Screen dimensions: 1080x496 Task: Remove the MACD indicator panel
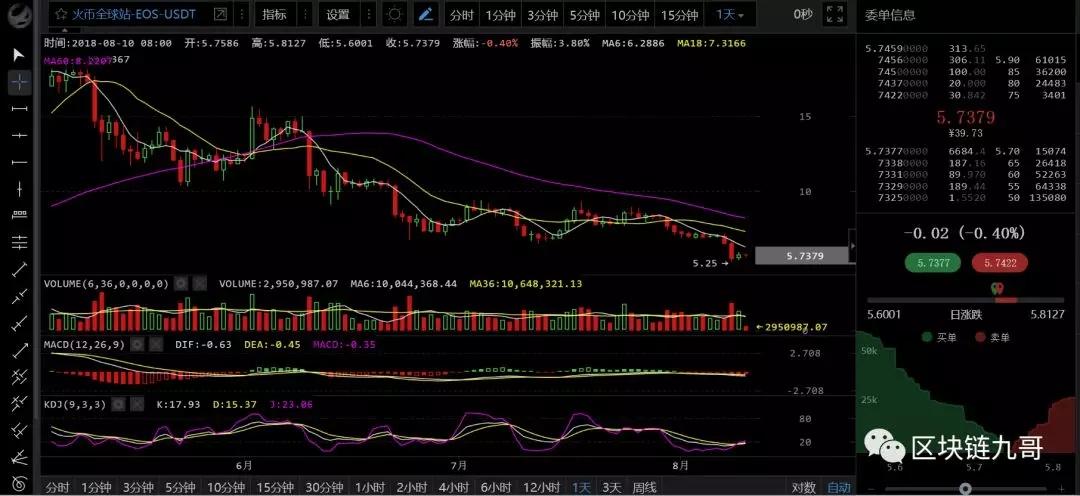(x=155, y=344)
